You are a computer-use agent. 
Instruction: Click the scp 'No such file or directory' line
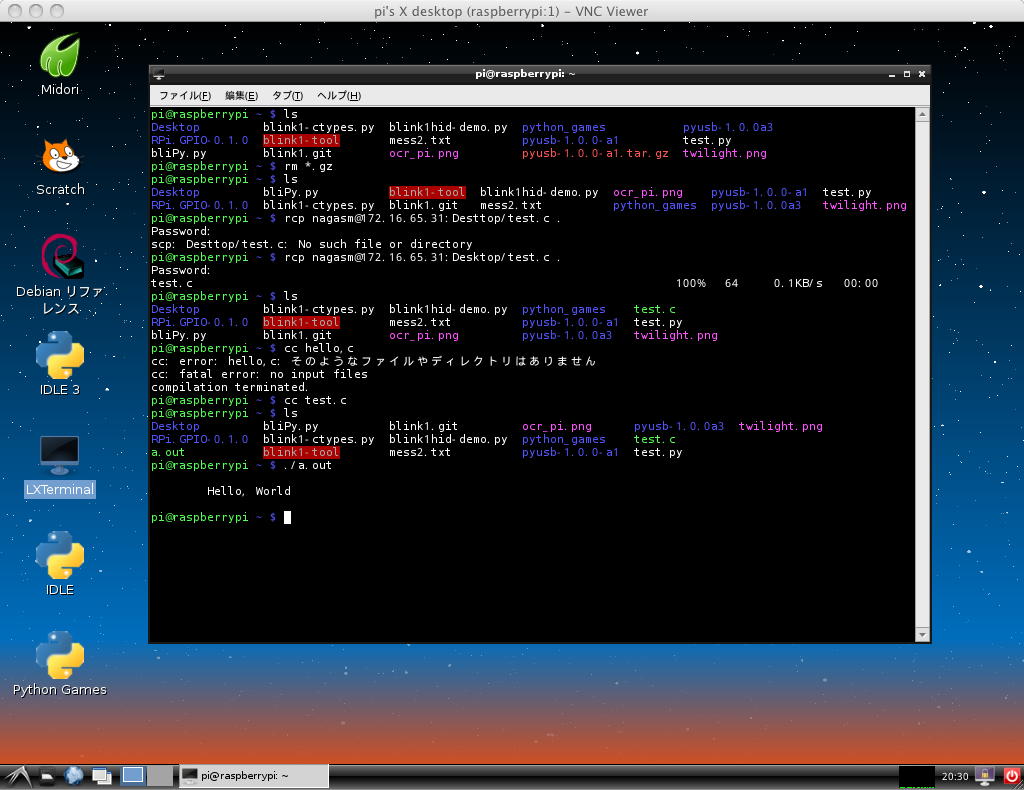tap(312, 244)
